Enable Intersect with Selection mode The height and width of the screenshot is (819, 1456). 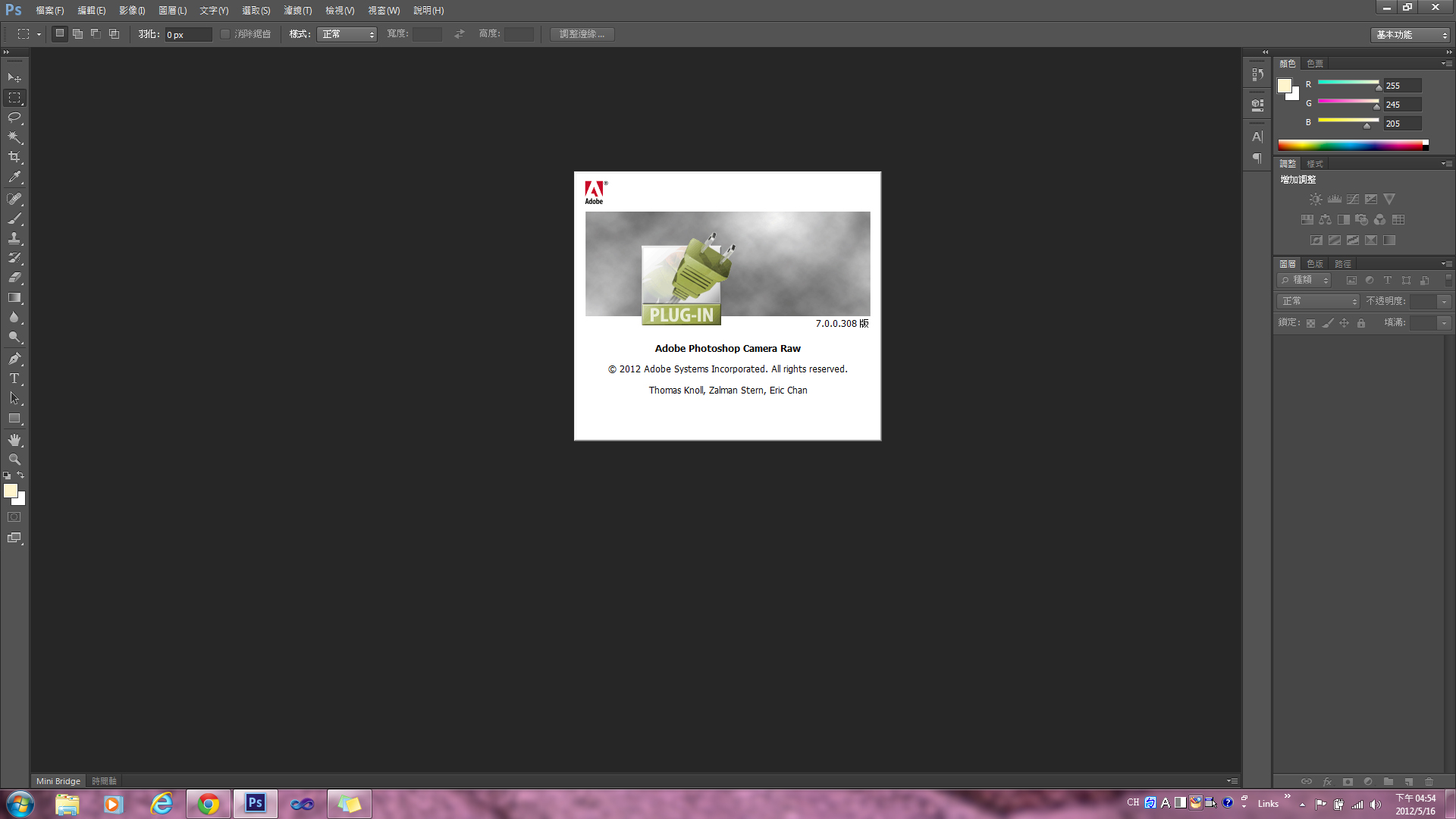(114, 33)
